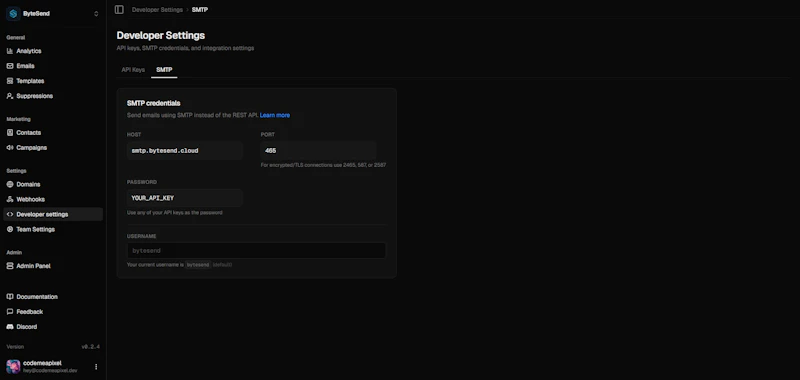This screenshot has height=380, width=800.
Task: Click the Team Settings icon
Action: (x=10, y=230)
